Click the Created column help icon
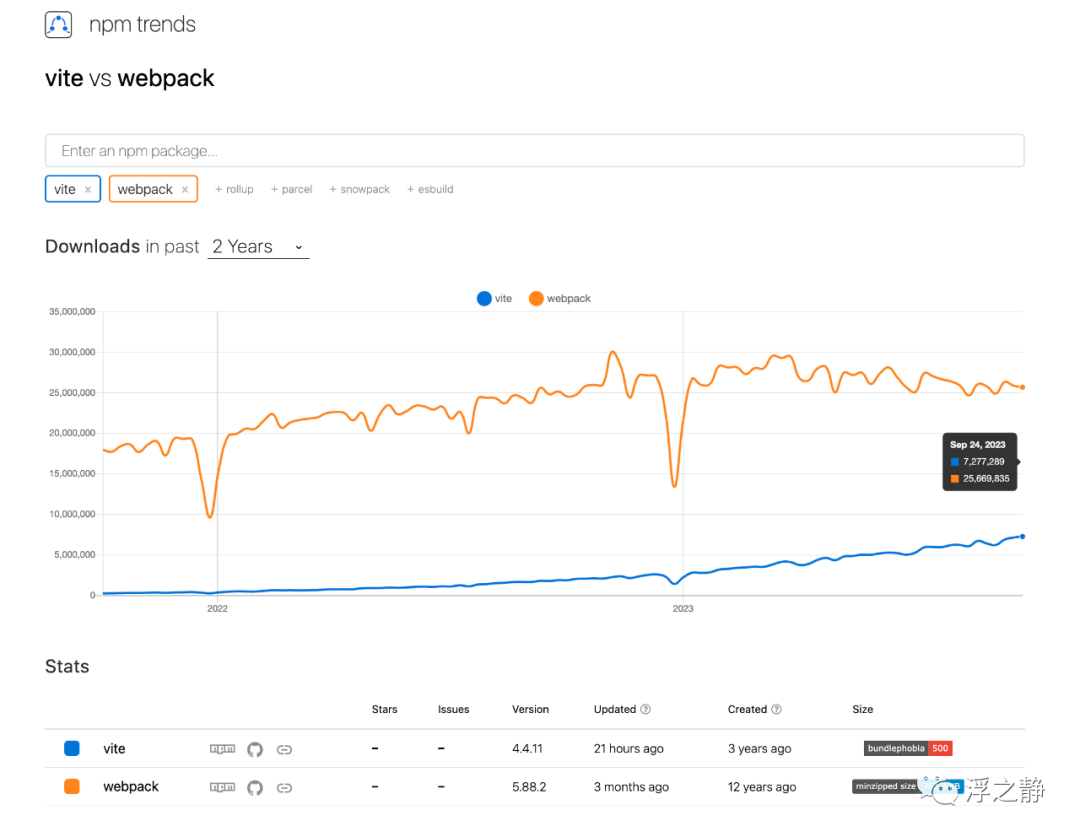This screenshot has width=1080, height=837. click(776, 710)
